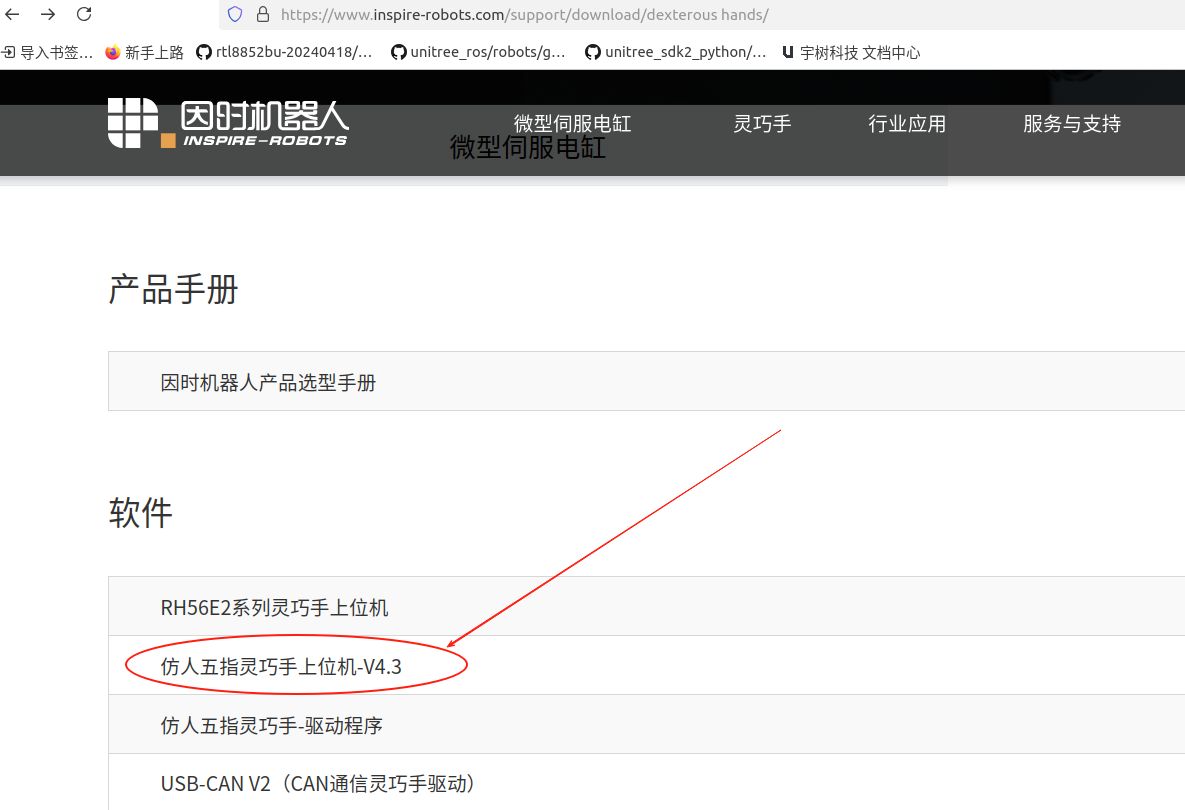Open the unitree_sdk2_python GitHub bookmark
This screenshot has width=1185, height=810.
[x=676, y=52]
